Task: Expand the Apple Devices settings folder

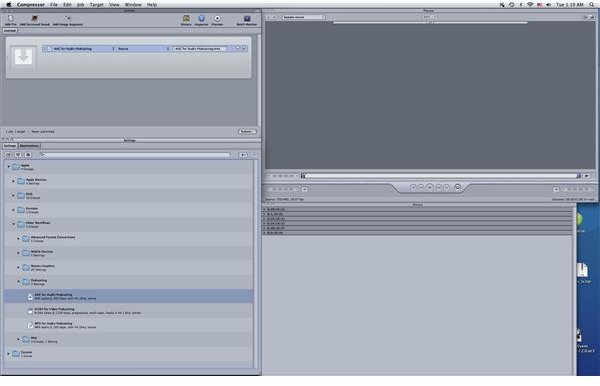Action: point(13,181)
